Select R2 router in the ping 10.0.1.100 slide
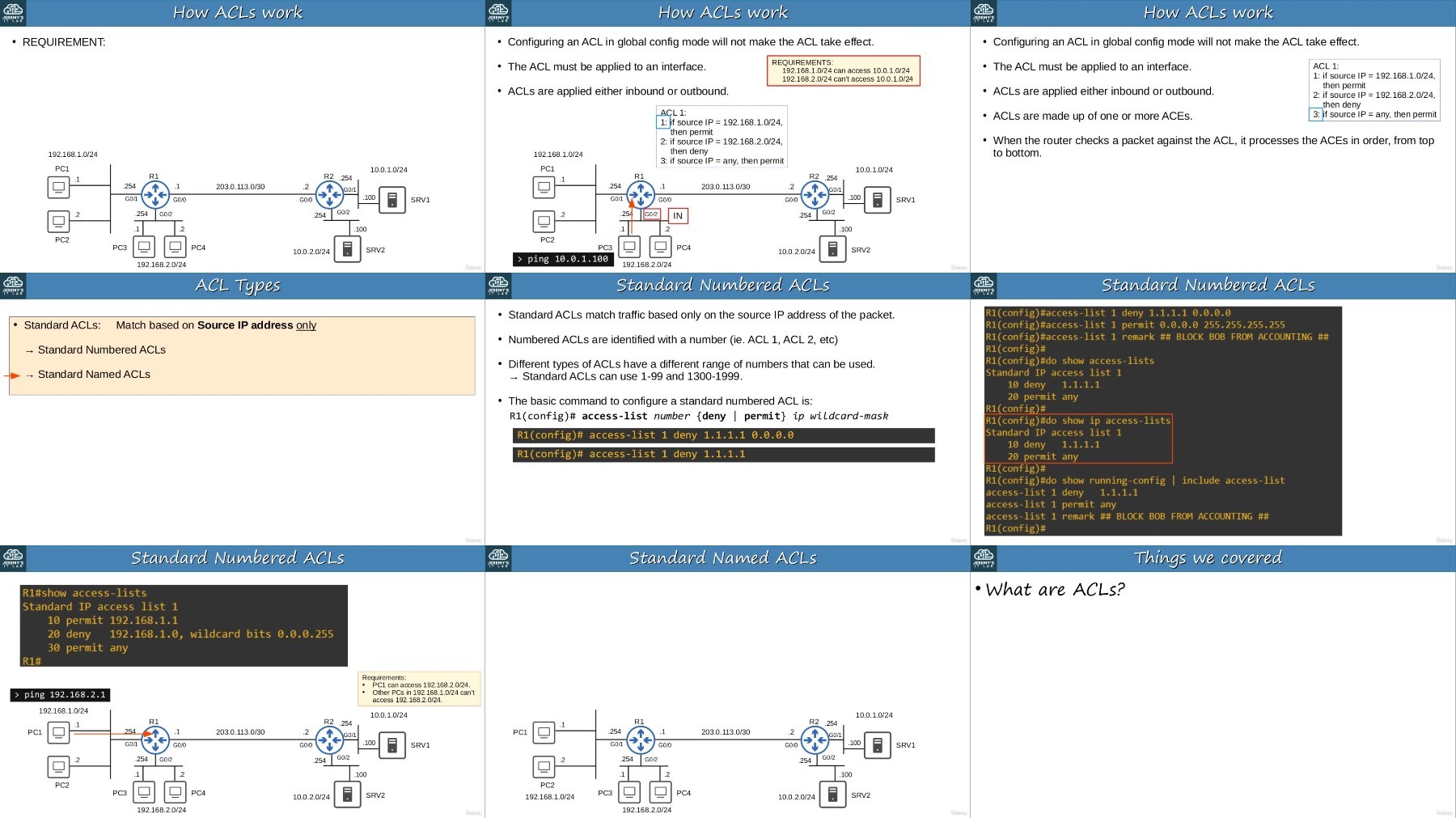Screen dimensions: 1456x818 (815, 194)
